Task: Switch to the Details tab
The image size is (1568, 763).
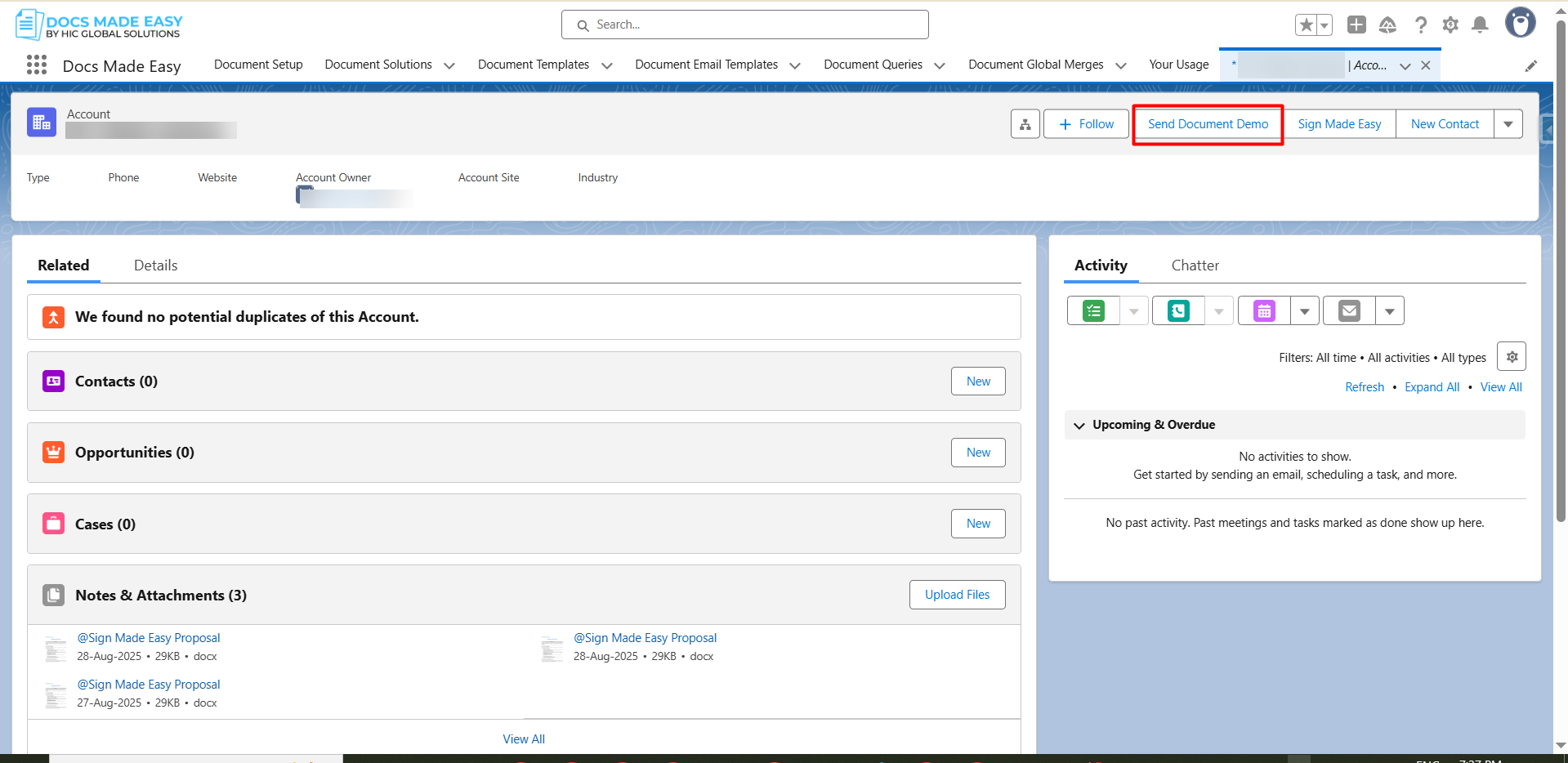Action: [x=155, y=265]
